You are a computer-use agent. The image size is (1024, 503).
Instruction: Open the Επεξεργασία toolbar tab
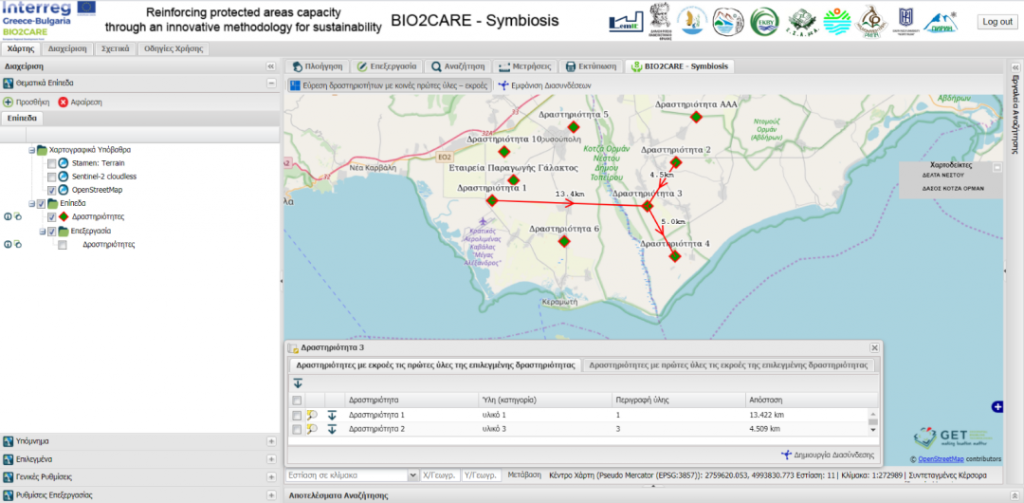387,66
